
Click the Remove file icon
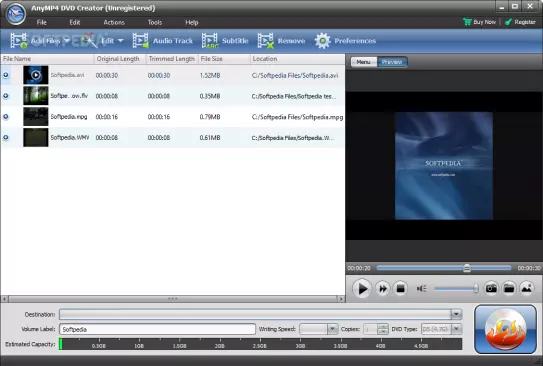coord(266,41)
